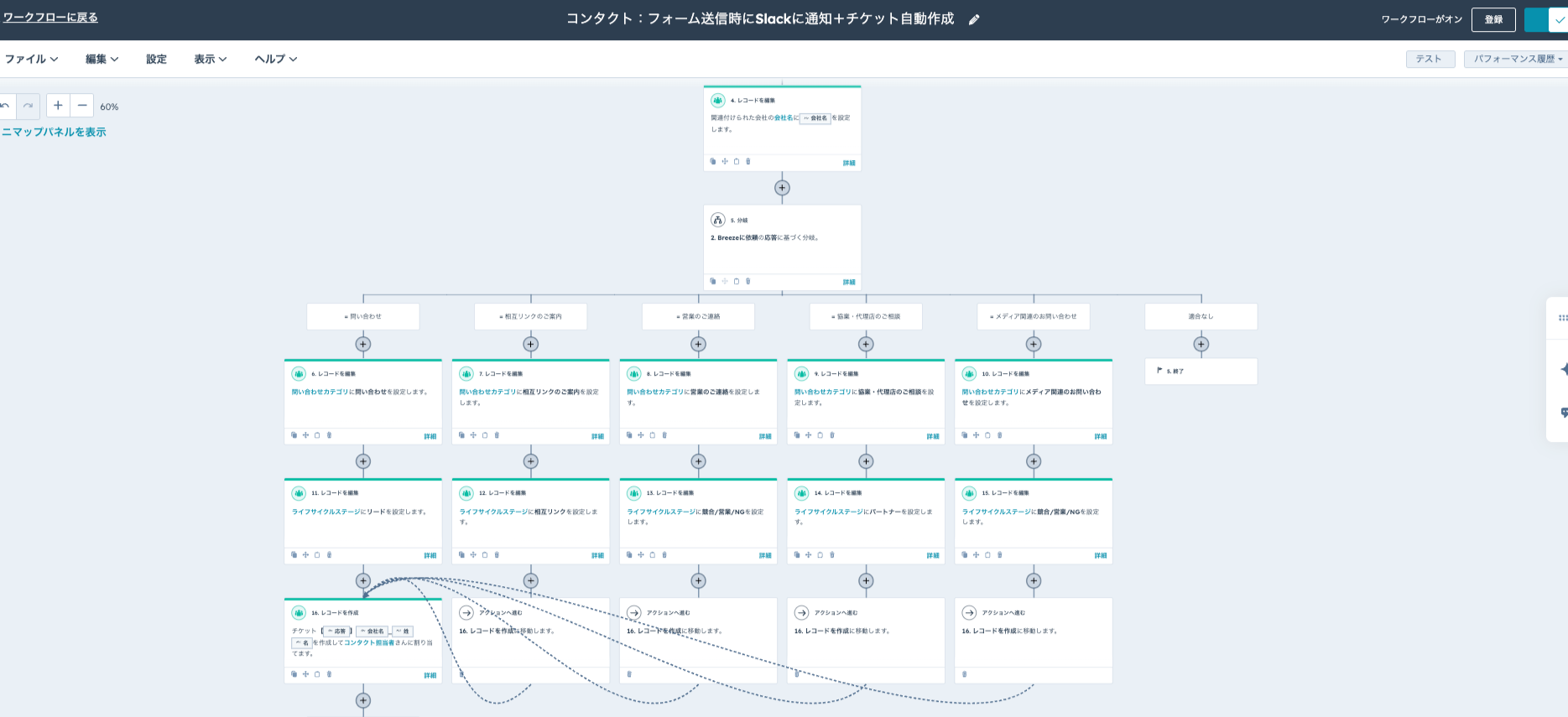Zoom out with the minus button
This screenshot has width=1568, height=717.
[81, 106]
